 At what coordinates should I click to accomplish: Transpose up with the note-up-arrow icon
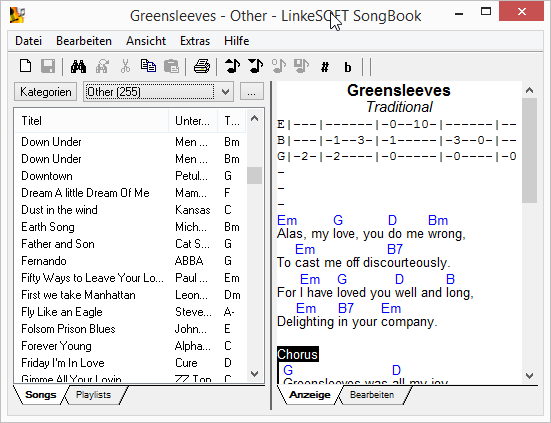pos(232,66)
